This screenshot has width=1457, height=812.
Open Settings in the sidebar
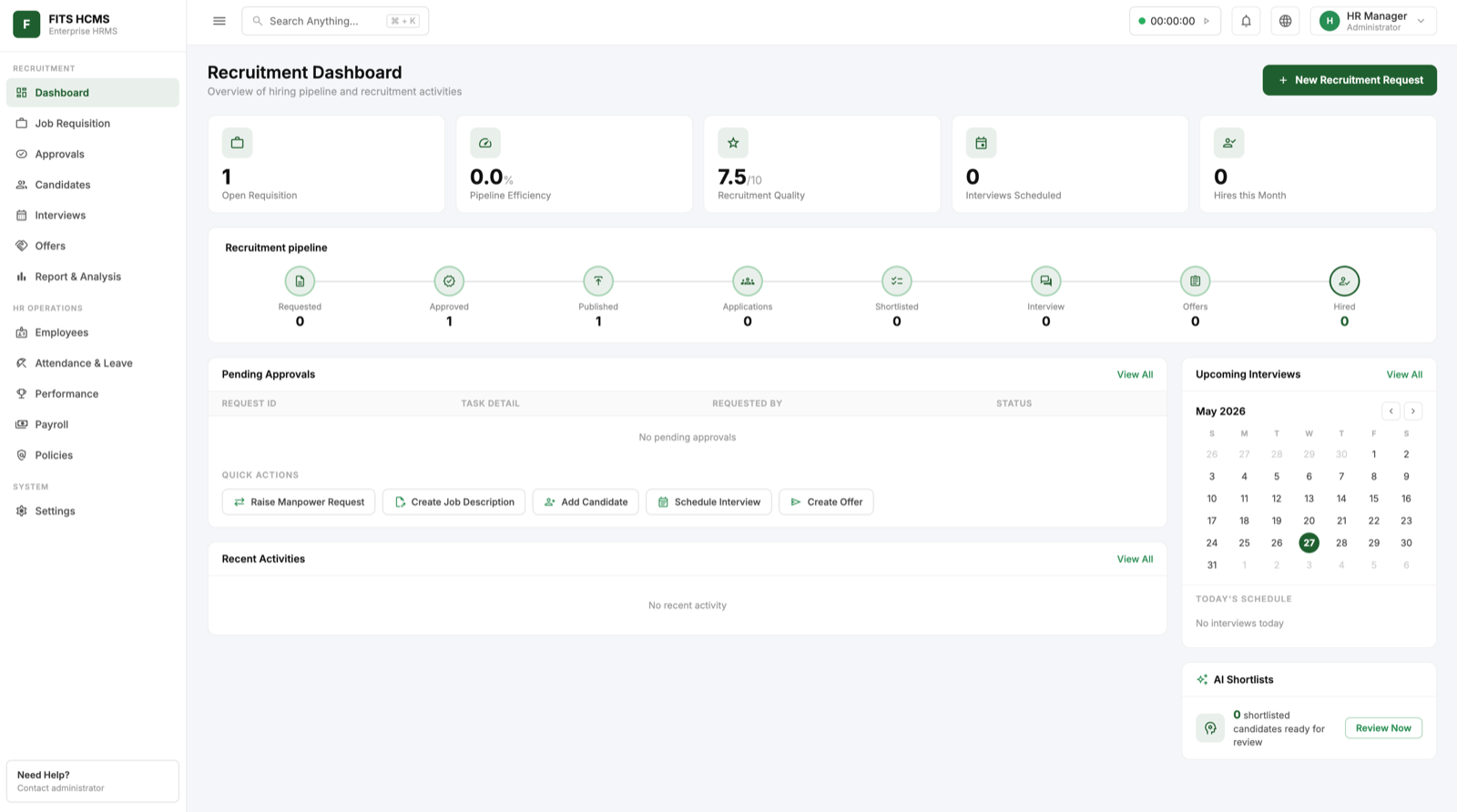93,512
